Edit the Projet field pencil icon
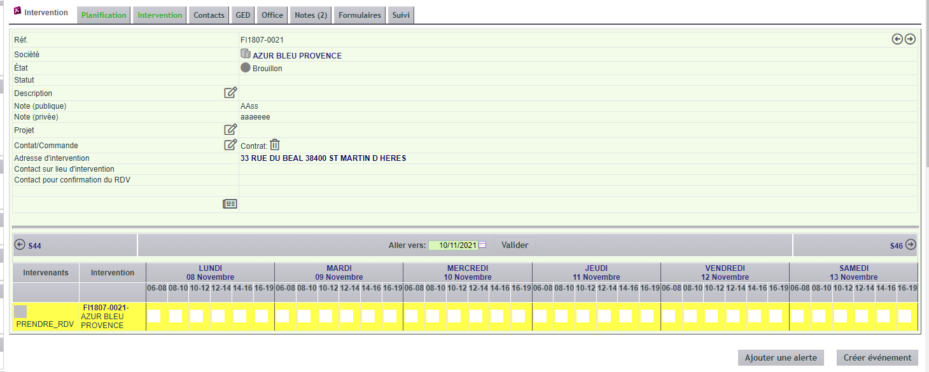Image resolution: width=929 pixels, height=372 pixels. tap(230, 130)
